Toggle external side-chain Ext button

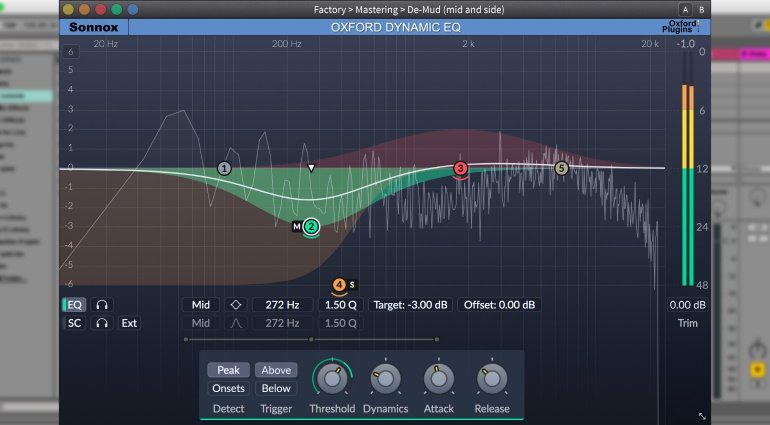coord(129,323)
